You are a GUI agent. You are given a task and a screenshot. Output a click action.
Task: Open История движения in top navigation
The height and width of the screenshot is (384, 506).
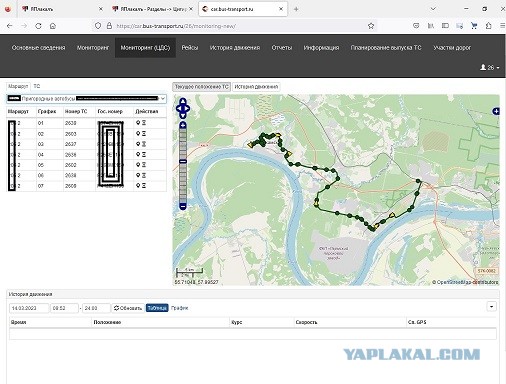click(x=235, y=48)
